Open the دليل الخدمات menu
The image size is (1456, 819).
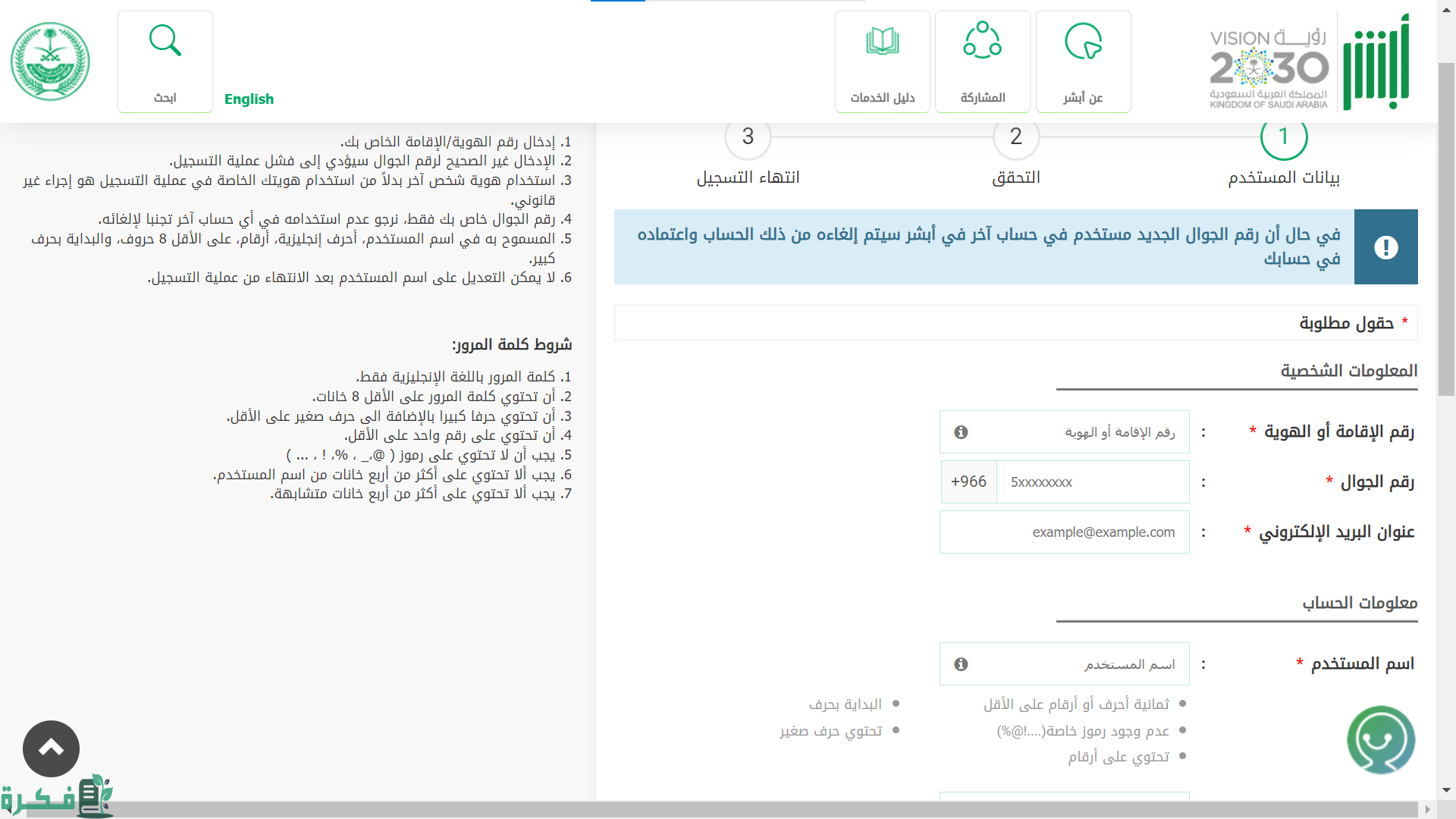point(883,61)
